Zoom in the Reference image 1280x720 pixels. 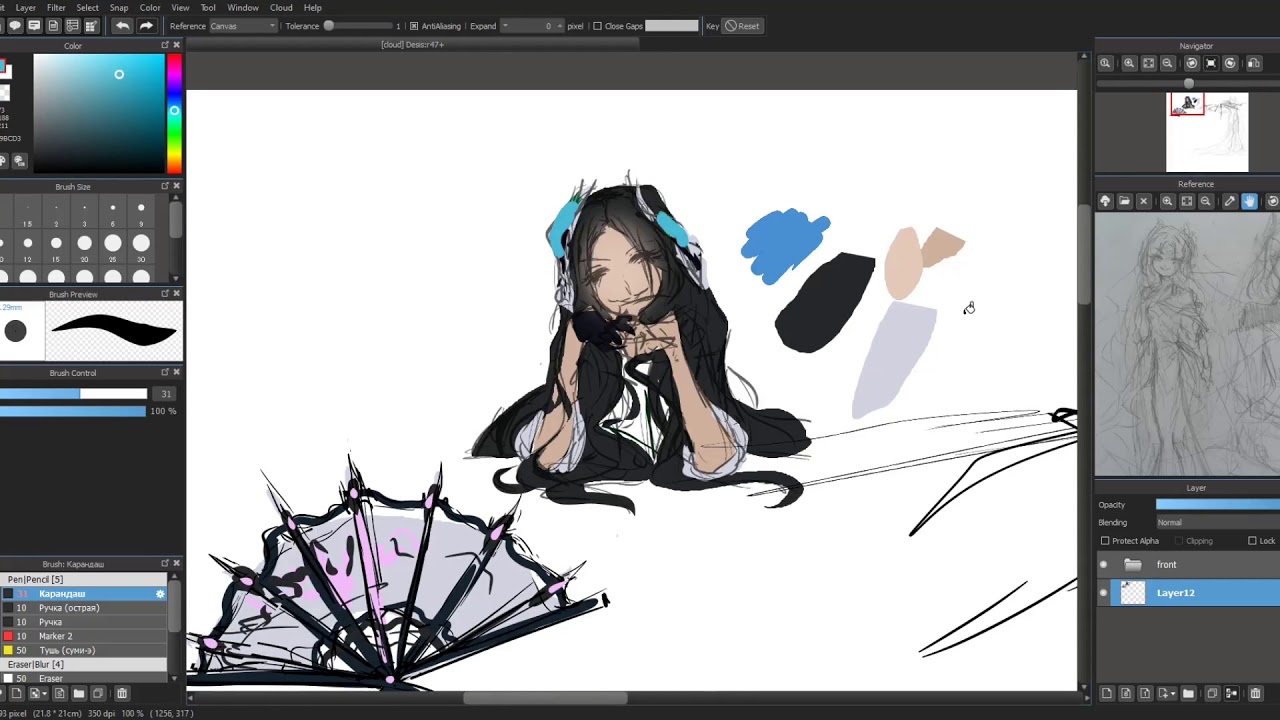1167,201
